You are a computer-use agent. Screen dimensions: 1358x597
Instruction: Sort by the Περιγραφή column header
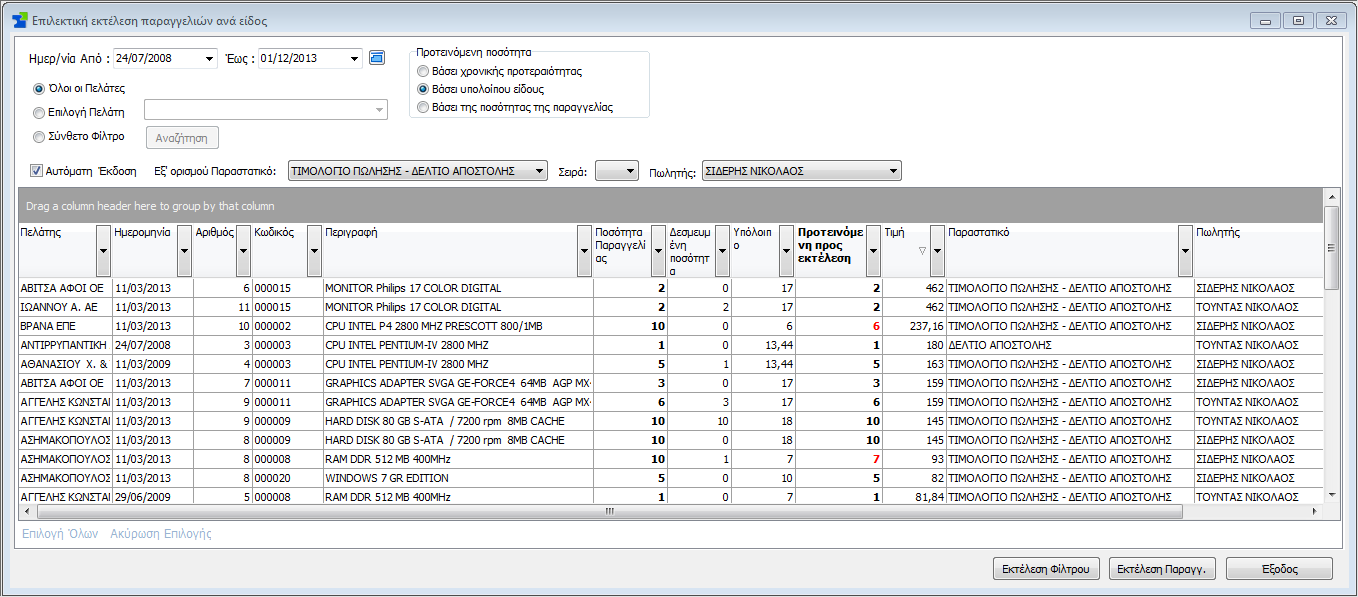click(x=451, y=250)
